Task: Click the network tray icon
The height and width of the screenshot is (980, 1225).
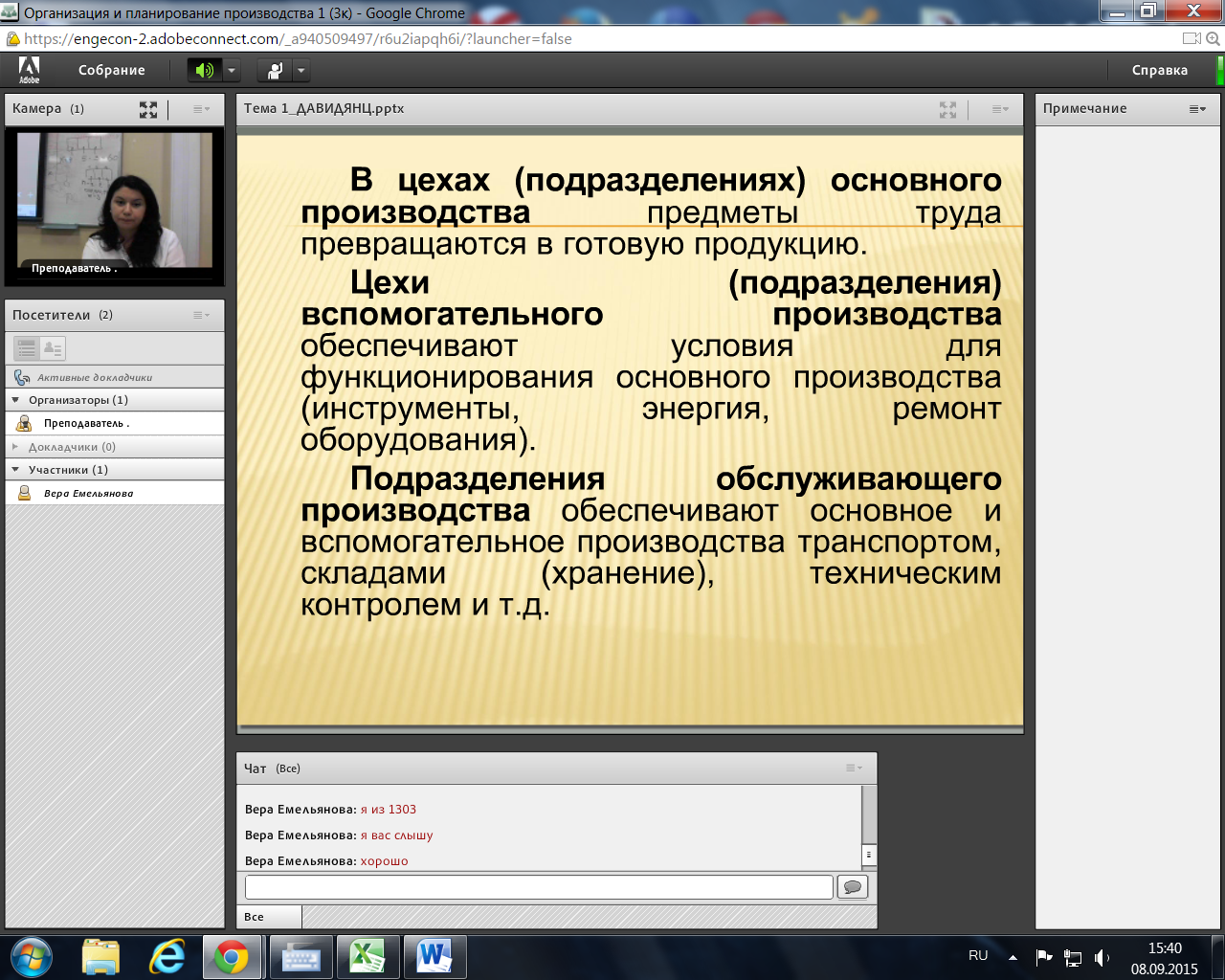Action: pyautogui.click(x=1073, y=957)
